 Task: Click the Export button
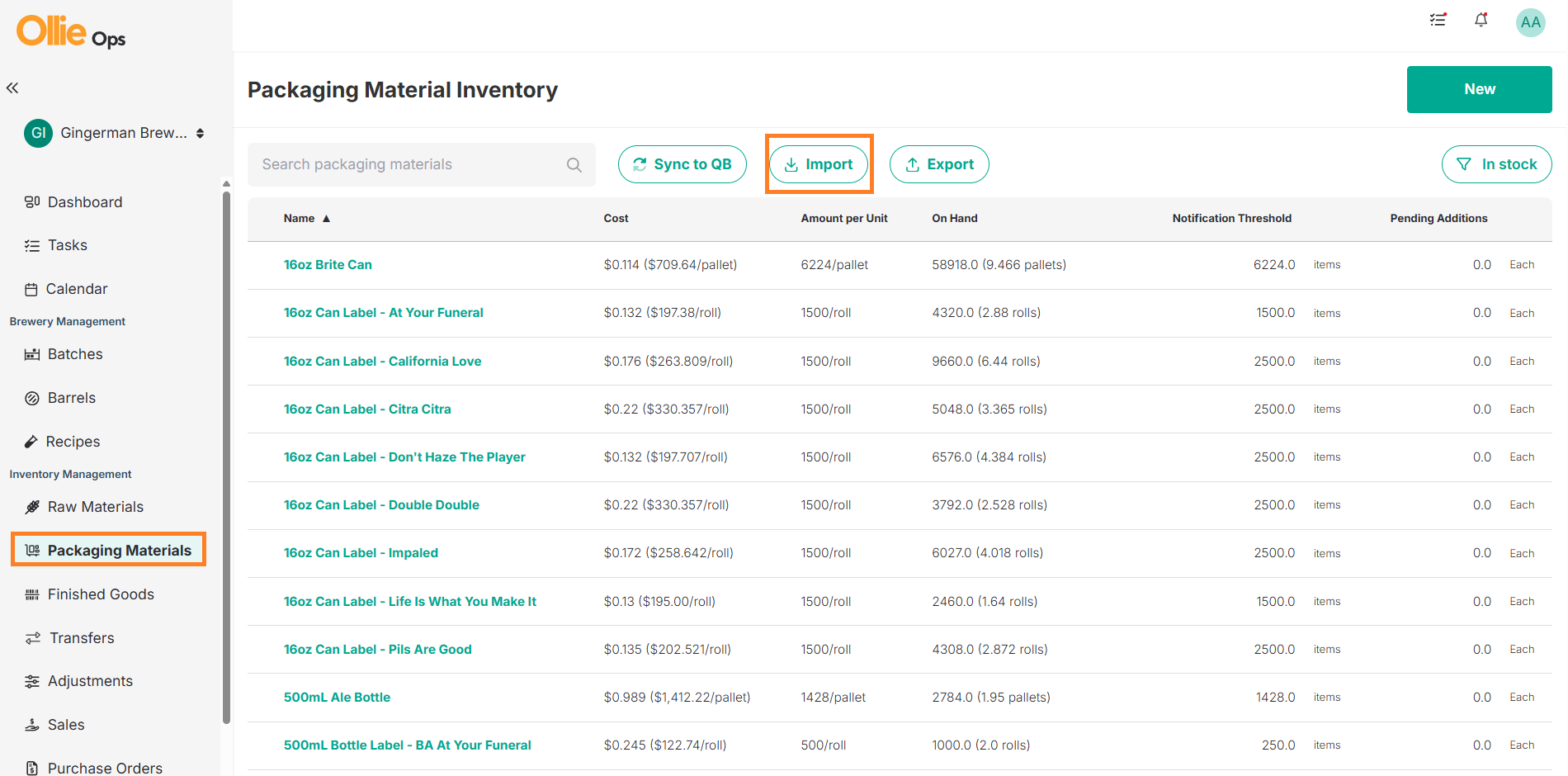coord(939,164)
